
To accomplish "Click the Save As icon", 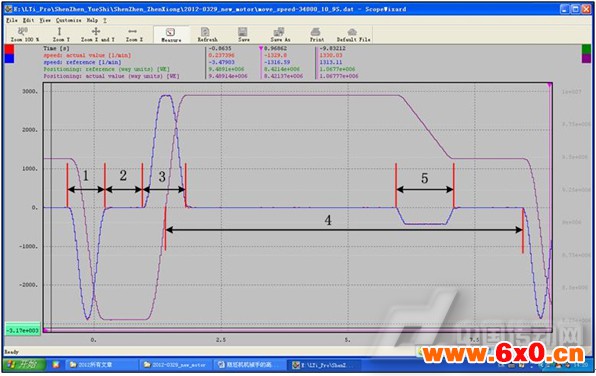I will [280, 34].
